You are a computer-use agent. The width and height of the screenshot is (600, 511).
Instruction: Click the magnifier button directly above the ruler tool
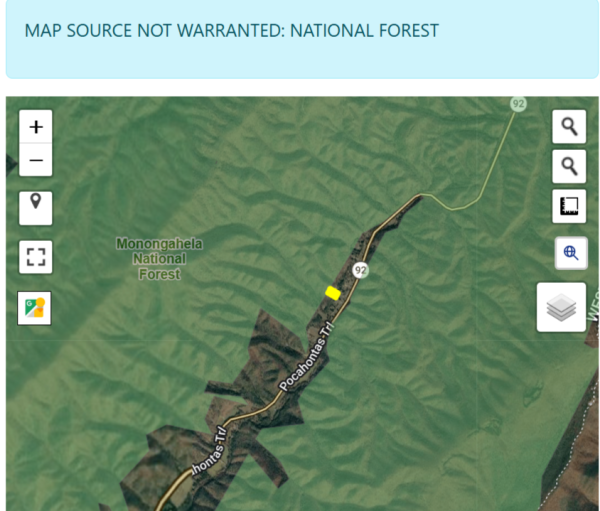569,167
